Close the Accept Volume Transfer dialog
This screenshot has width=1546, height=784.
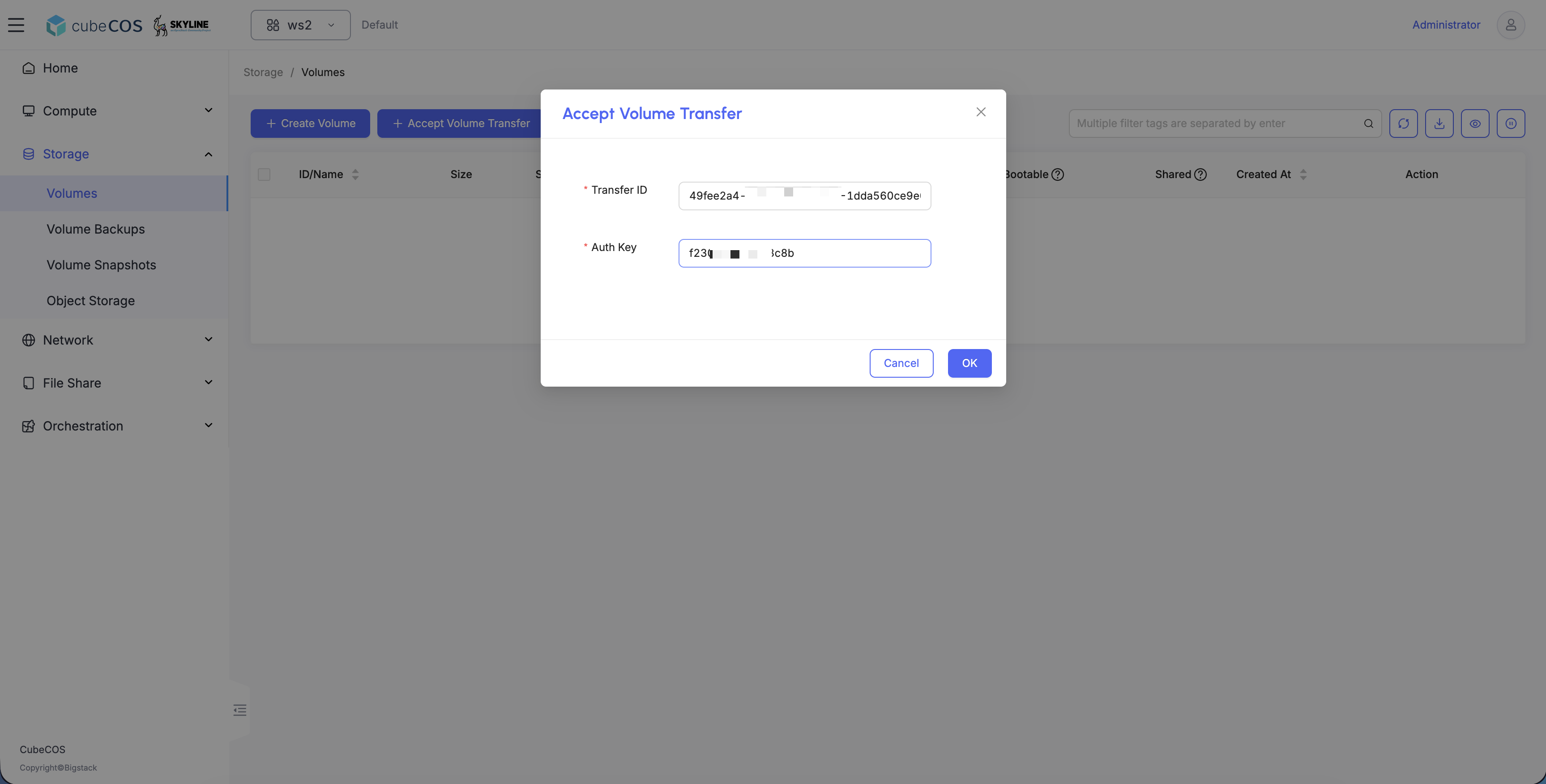pos(981,112)
